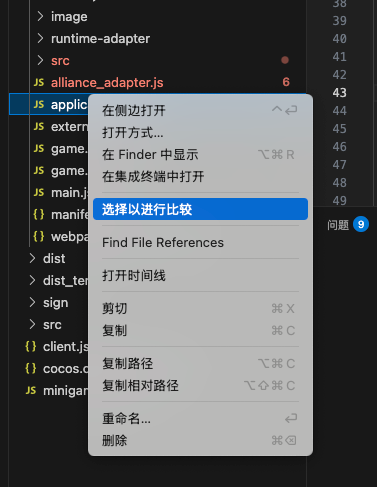Expand the image folder
The height and width of the screenshot is (487, 377).
[40, 16]
